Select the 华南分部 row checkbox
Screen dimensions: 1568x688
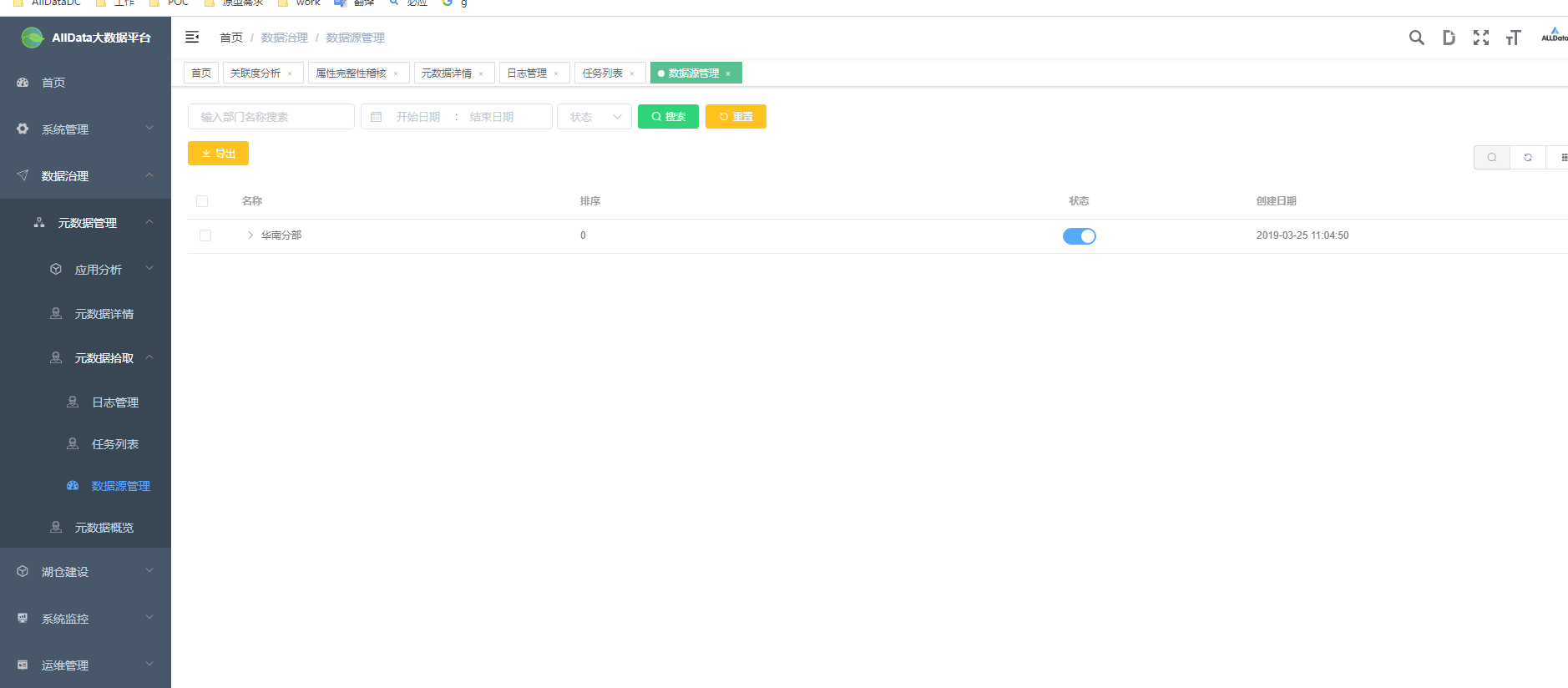[x=205, y=235]
